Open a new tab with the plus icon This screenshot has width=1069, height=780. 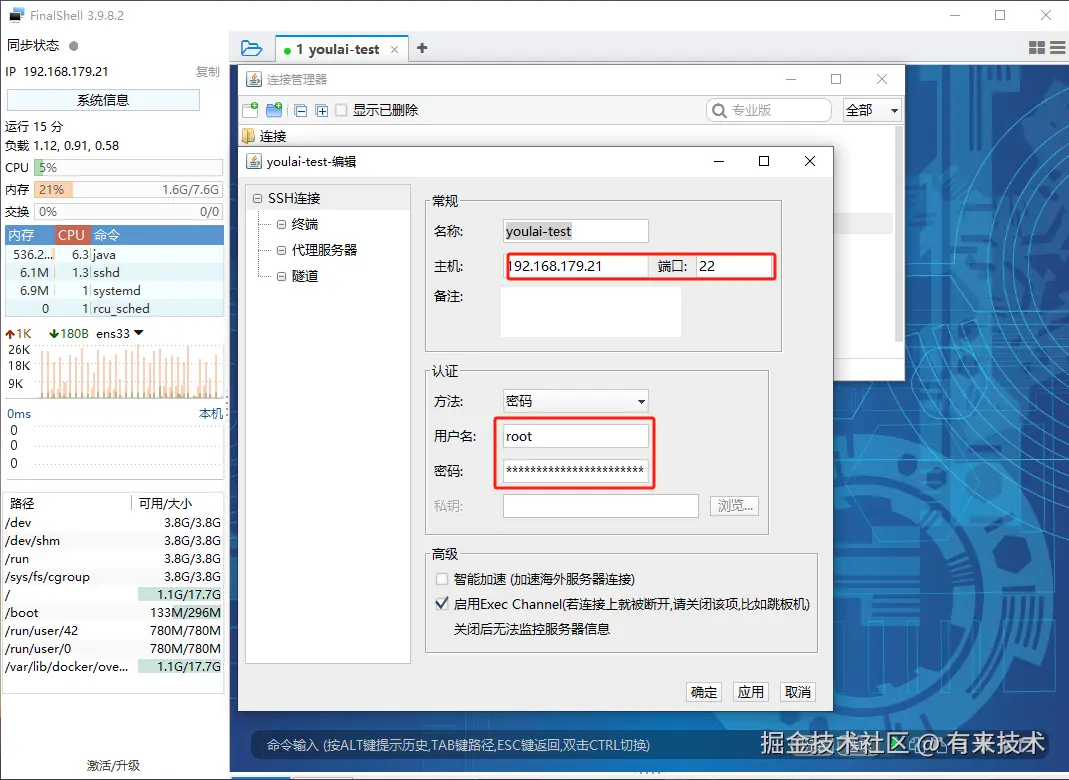click(x=424, y=47)
